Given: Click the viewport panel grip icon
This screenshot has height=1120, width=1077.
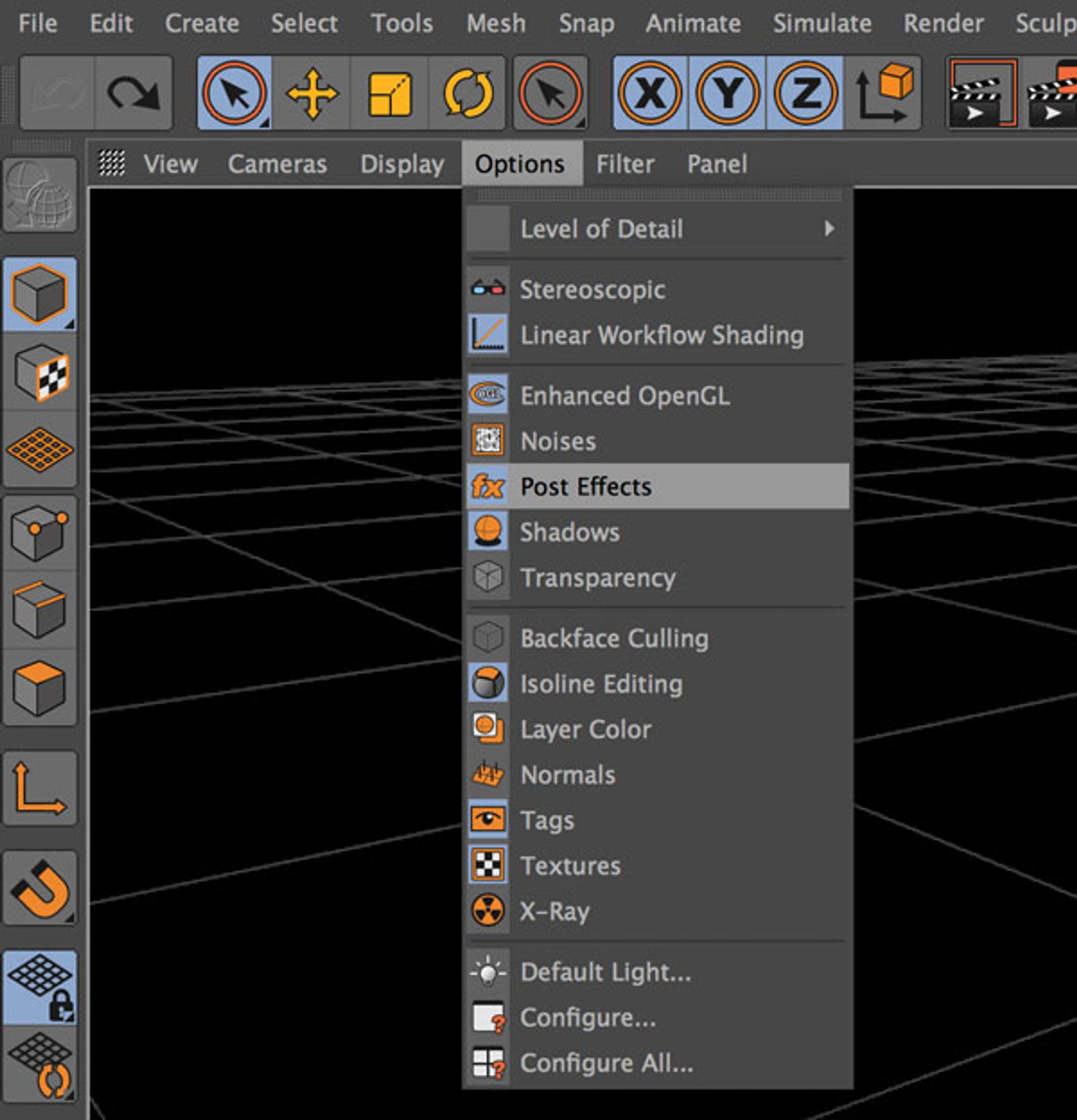Looking at the screenshot, I should coord(111,164).
